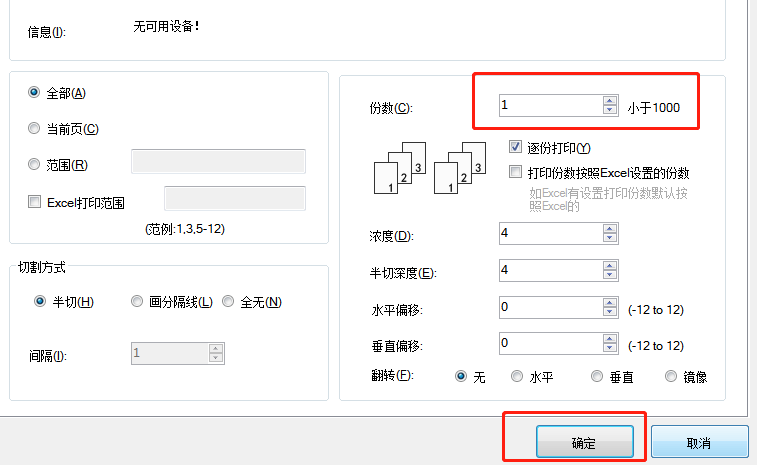The image size is (757, 465).
Task: Decrease half-cut depth with down arrow
Action: [609, 275]
